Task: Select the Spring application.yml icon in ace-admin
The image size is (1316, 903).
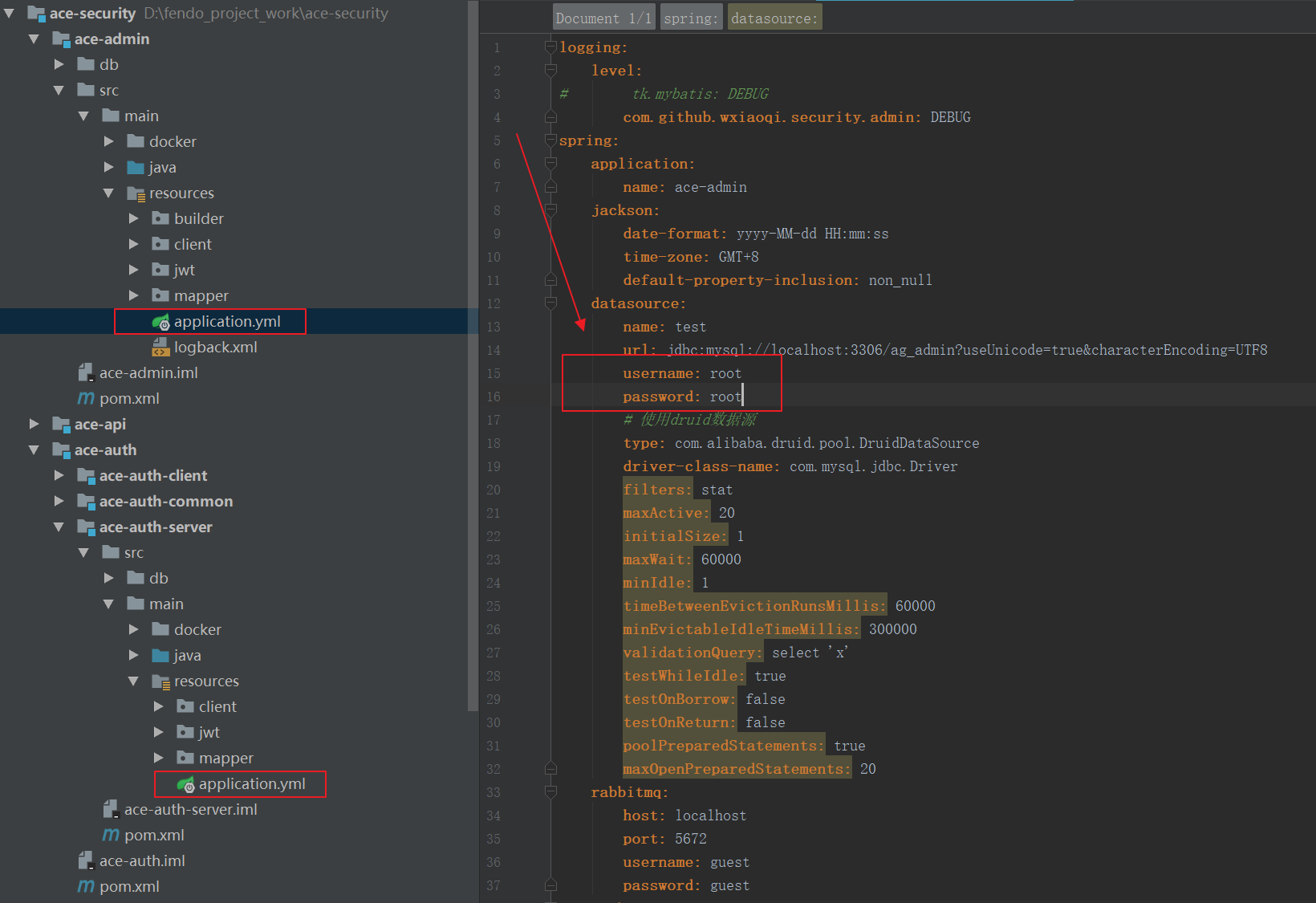Action: click(160, 322)
